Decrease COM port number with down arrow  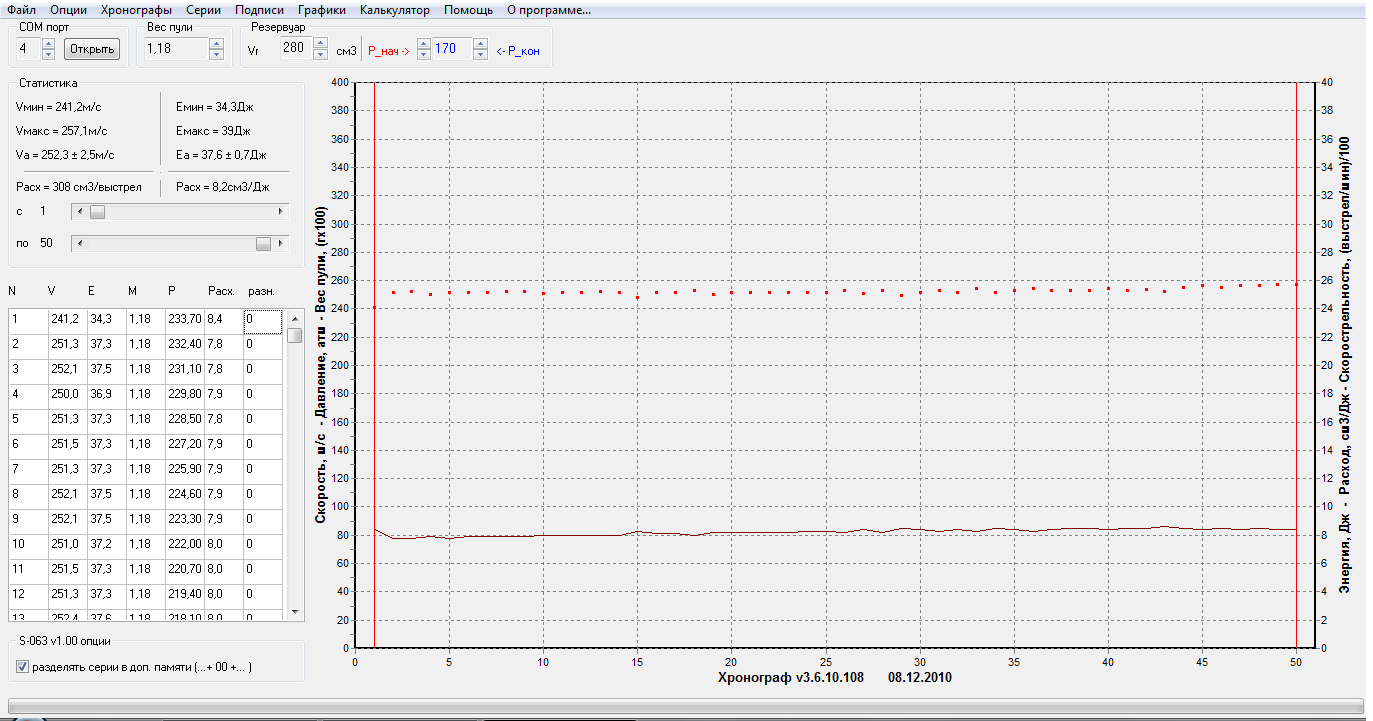(48, 53)
